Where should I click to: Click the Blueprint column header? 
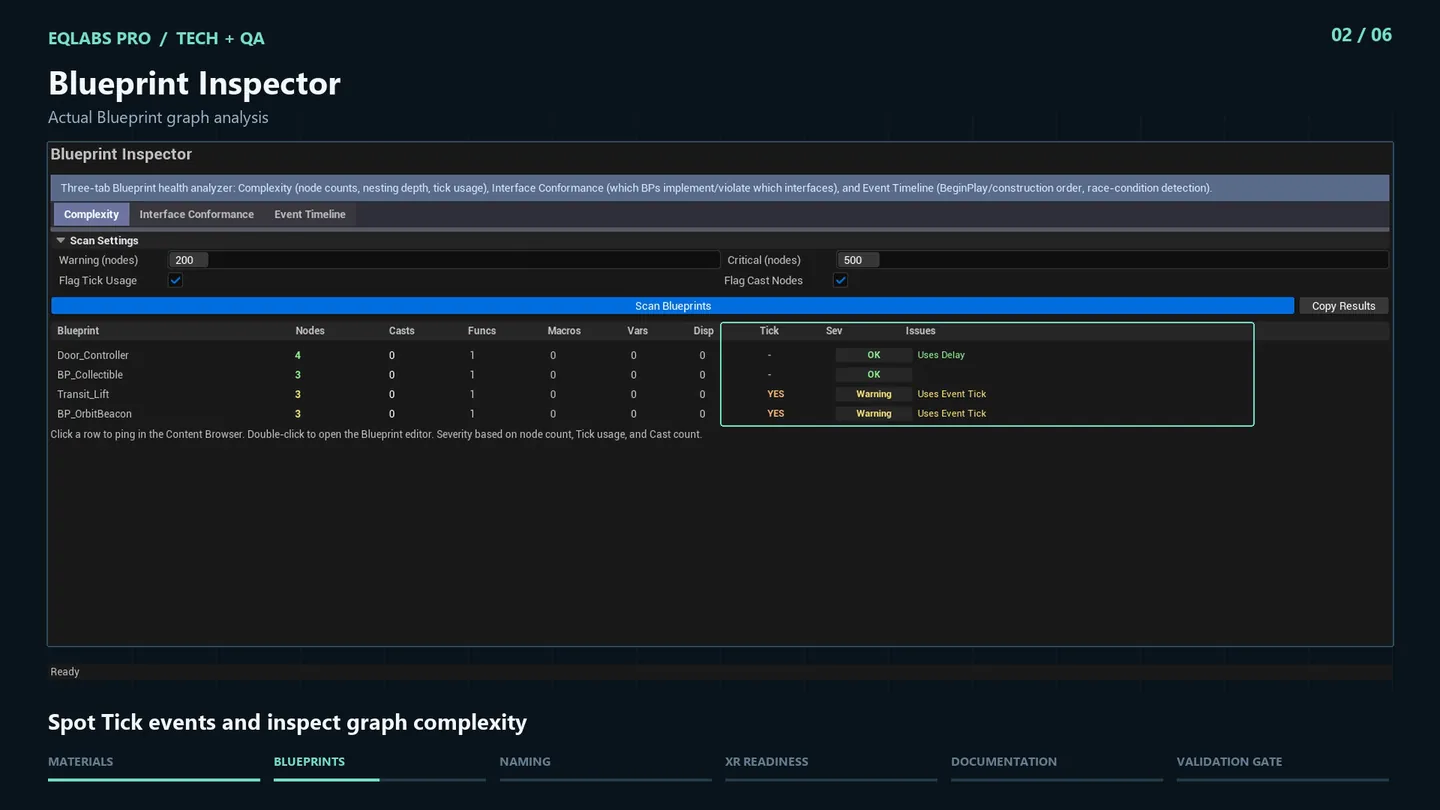78,331
